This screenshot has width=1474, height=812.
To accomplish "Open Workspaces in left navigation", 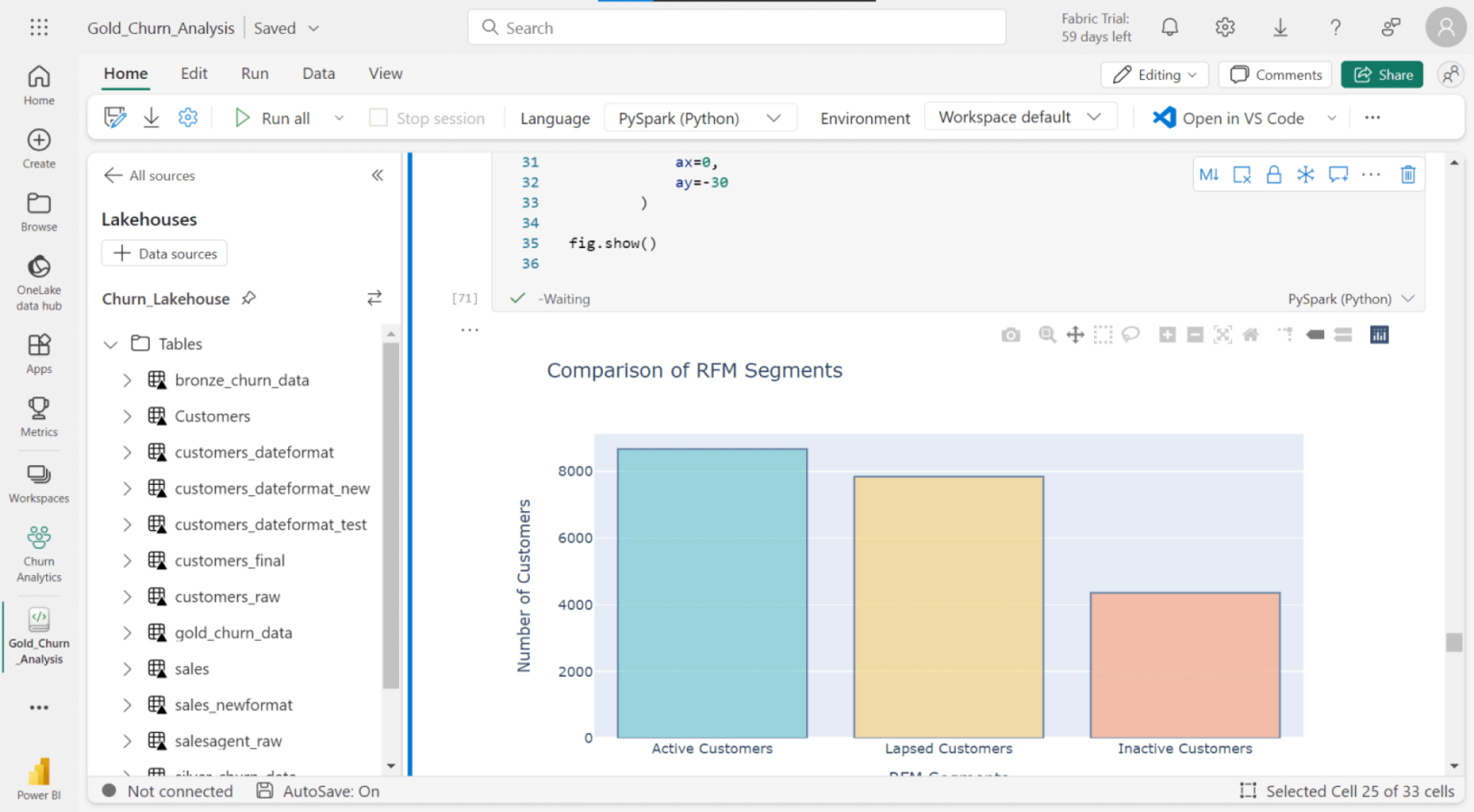I will (39, 483).
